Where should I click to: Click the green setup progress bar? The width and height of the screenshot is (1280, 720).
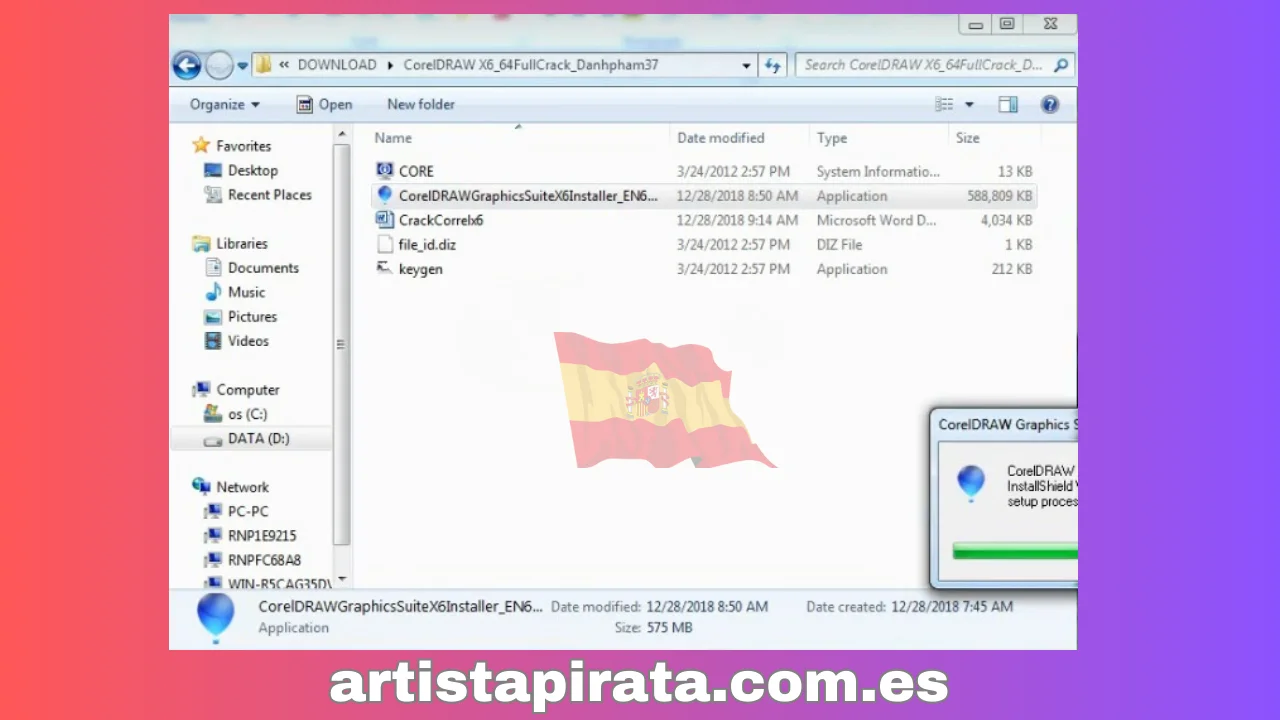[x=1014, y=551]
